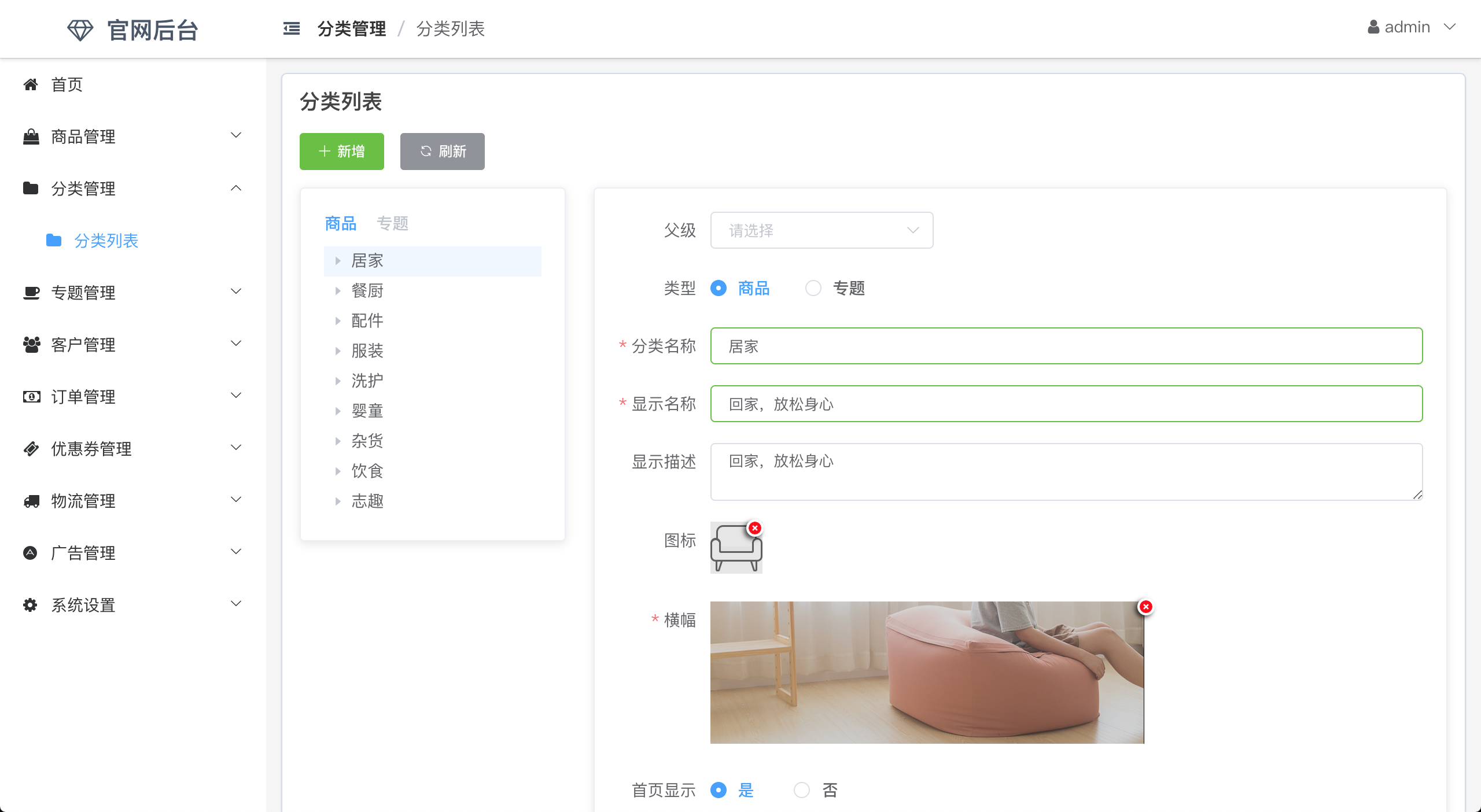
Task: Select the 商品 type radio button
Action: (719, 288)
